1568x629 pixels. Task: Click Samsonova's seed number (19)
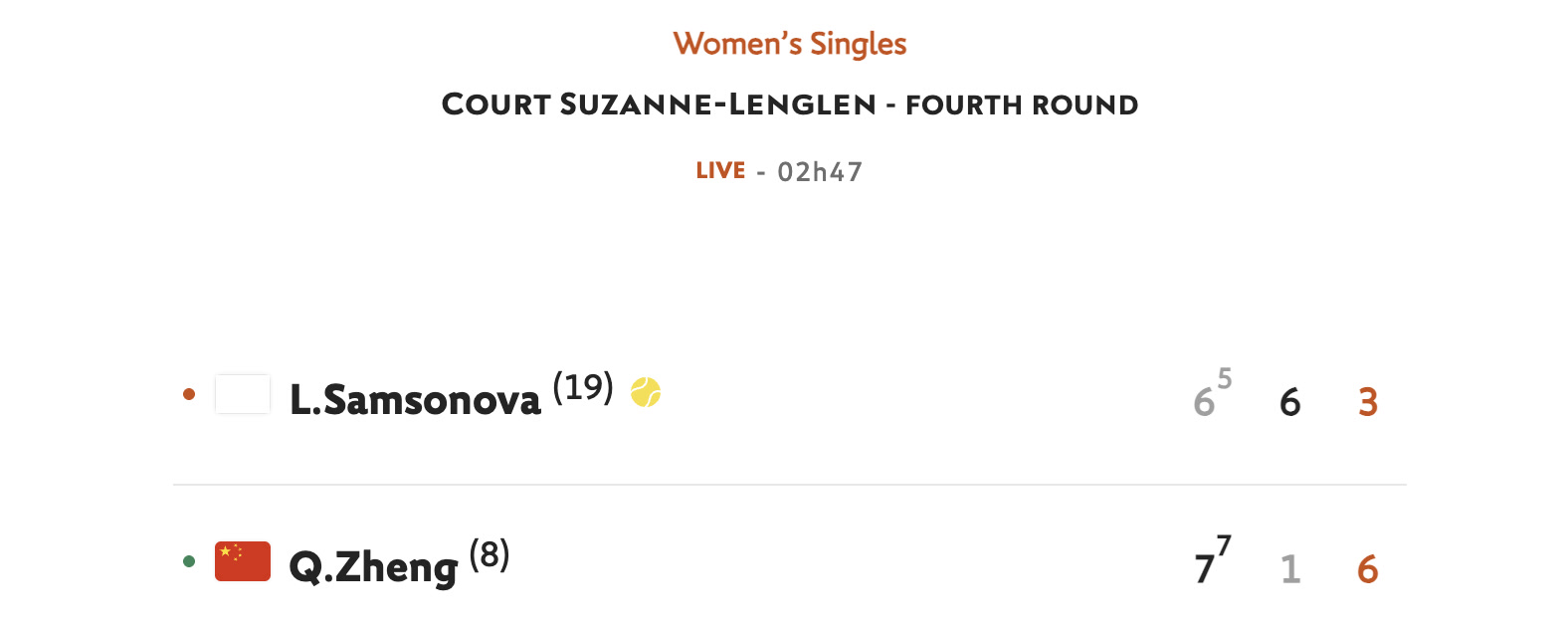click(x=583, y=386)
